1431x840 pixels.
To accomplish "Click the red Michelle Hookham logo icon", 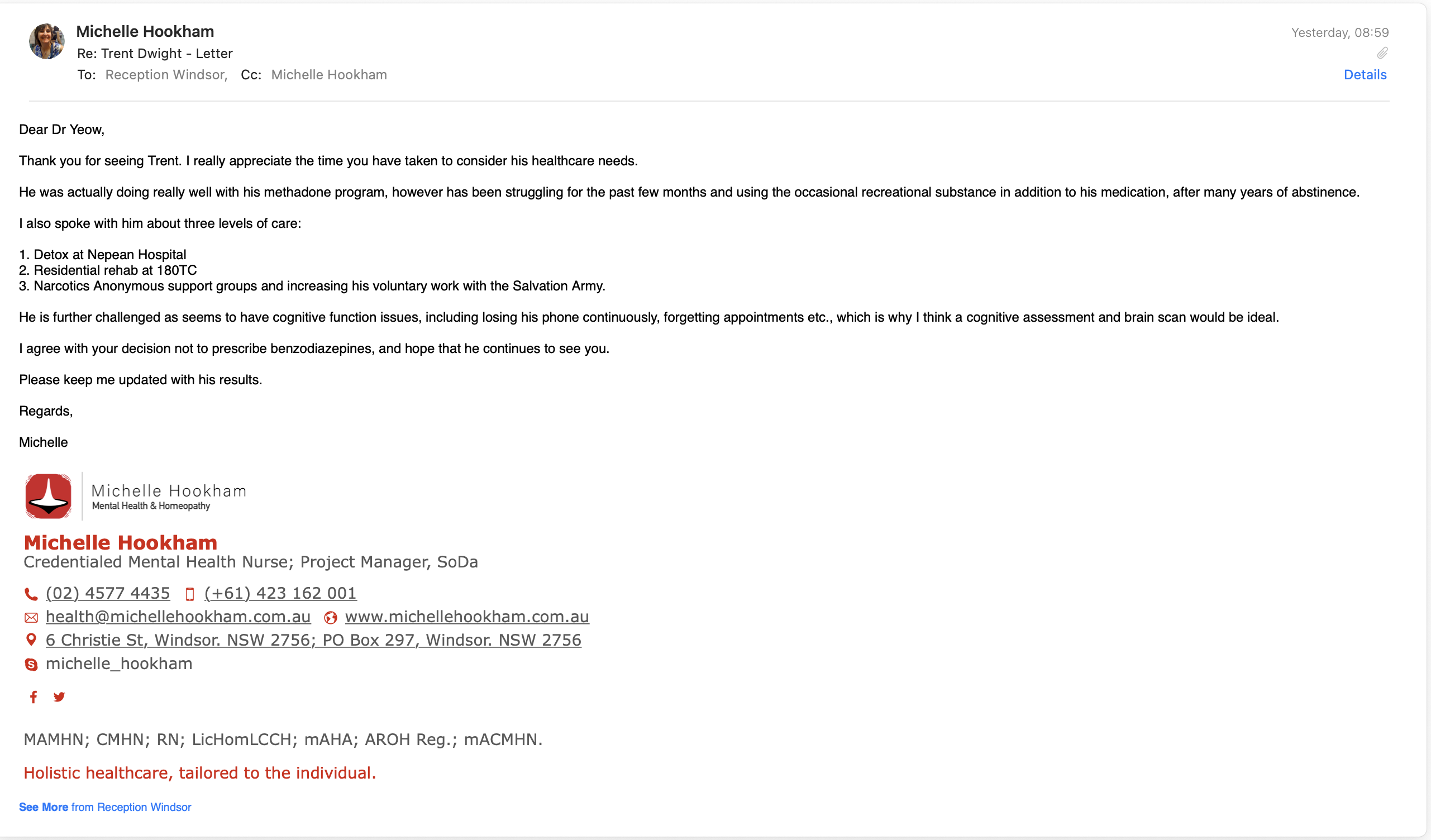I will (x=48, y=496).
